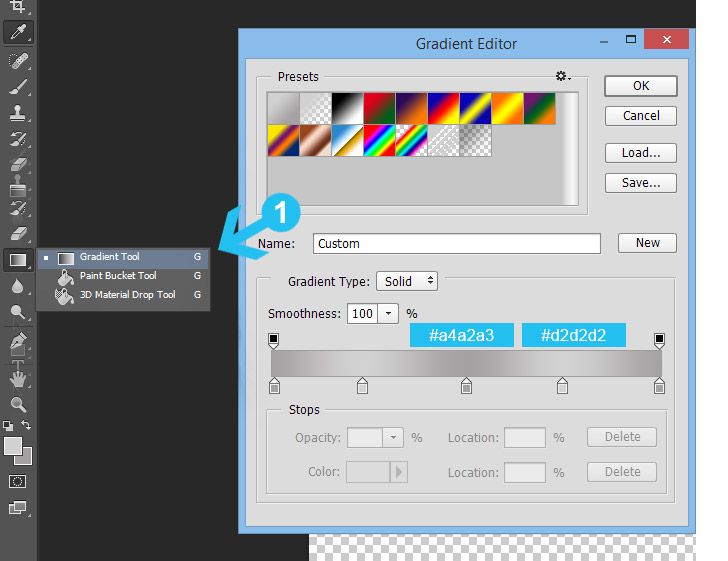The width and height of the screenshot is (728, 561).
Task: Select the Brush tool
Action: [18, 87]
